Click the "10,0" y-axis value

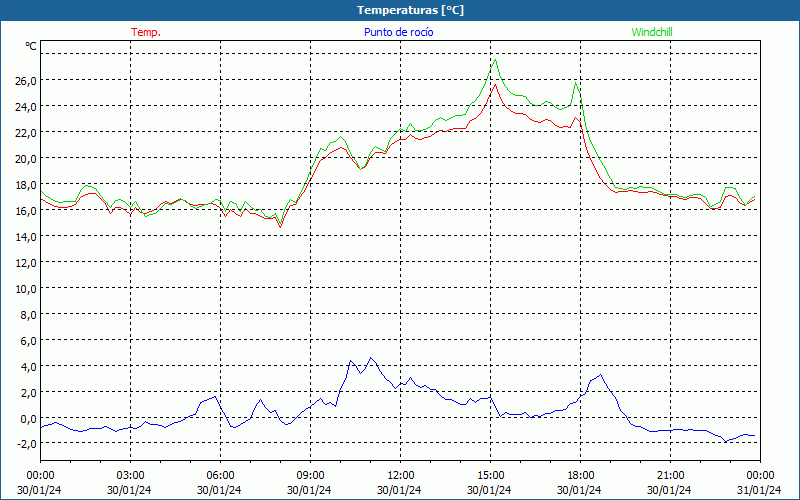tap(26, 289)
